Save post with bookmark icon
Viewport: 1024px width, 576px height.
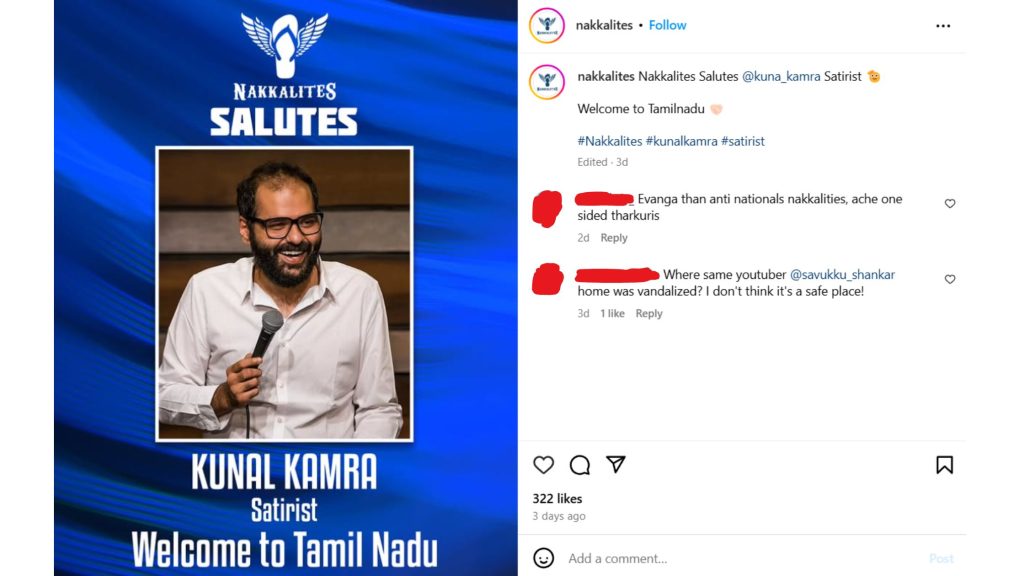(944, 465)
